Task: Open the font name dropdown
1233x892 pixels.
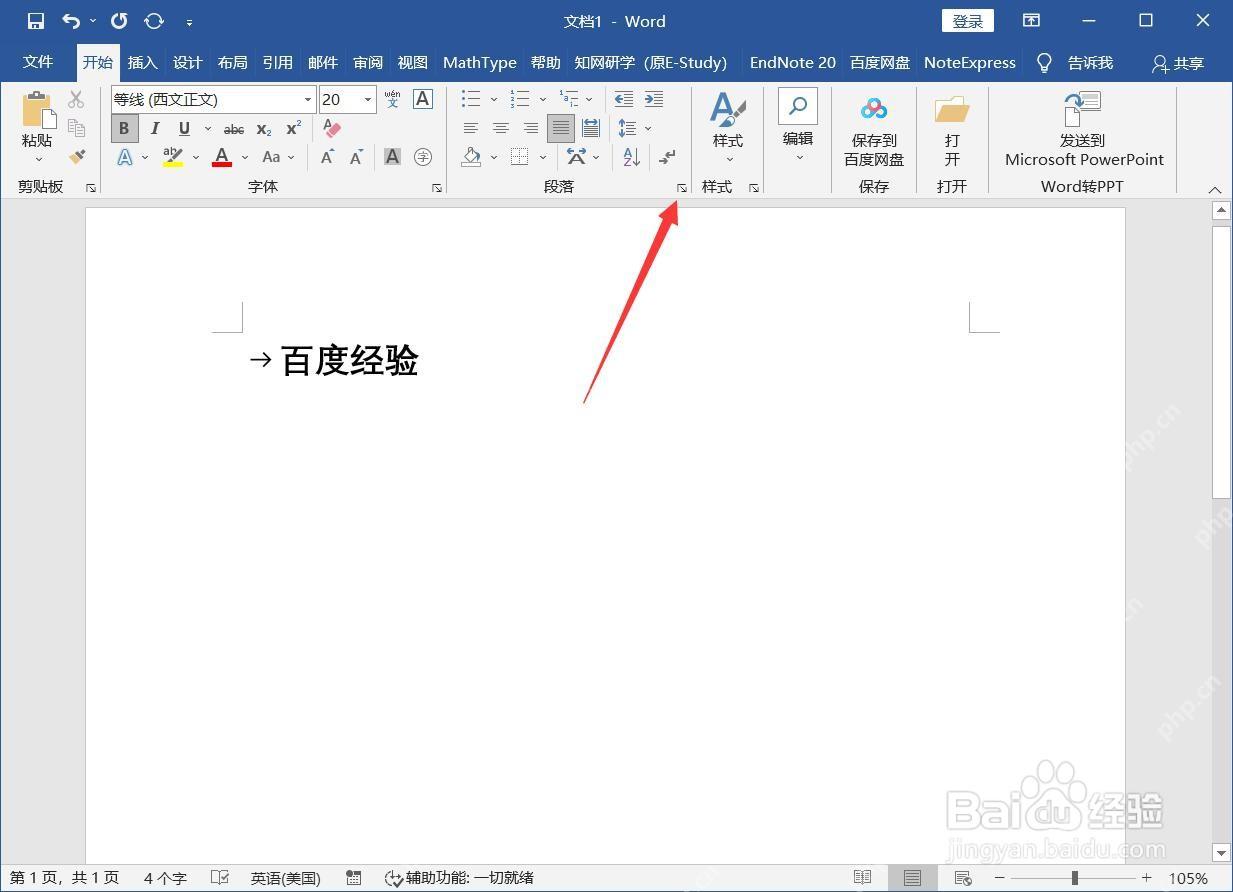Action: [307, 100]
